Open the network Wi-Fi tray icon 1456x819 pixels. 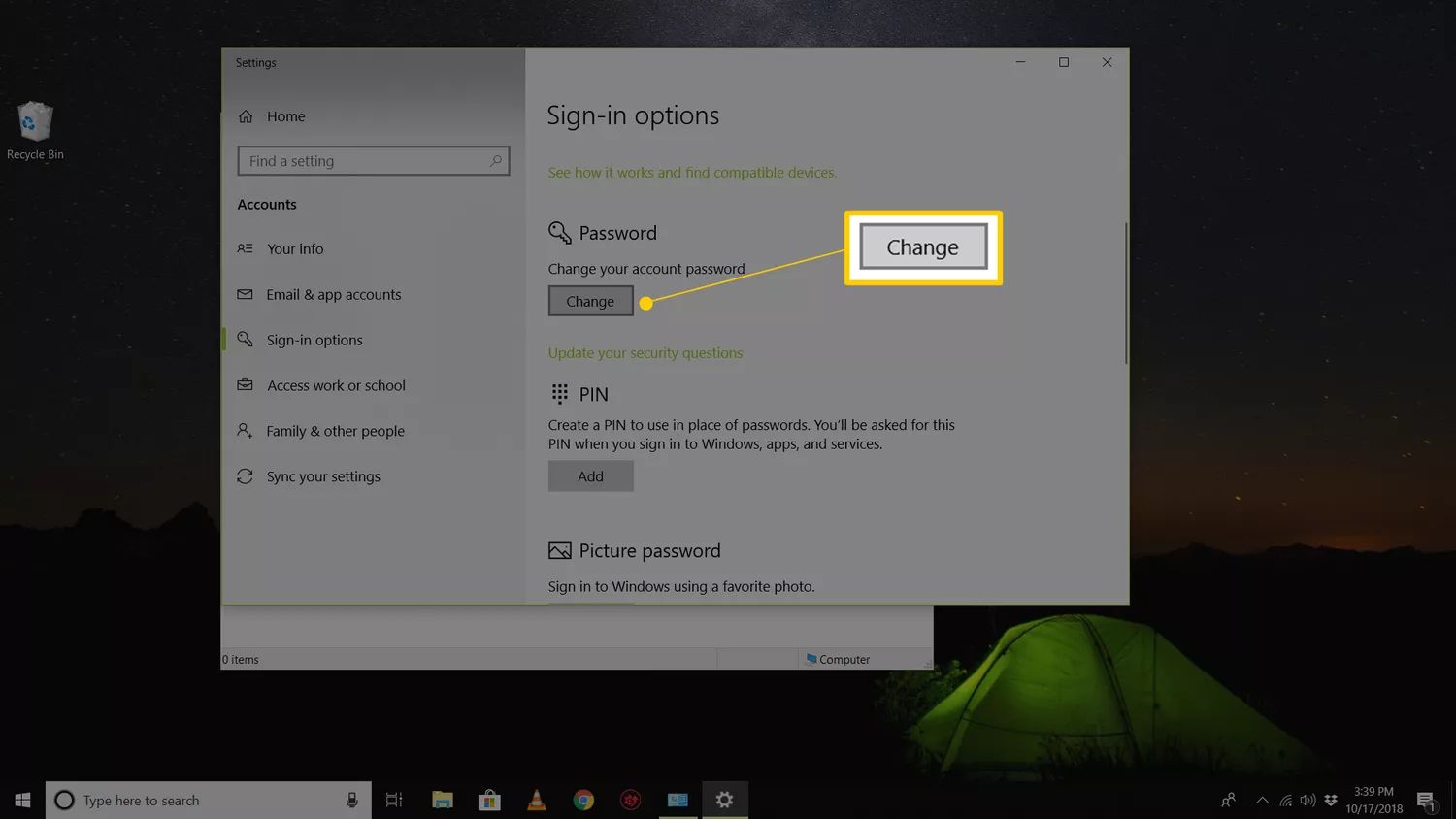click(1285, 801)
